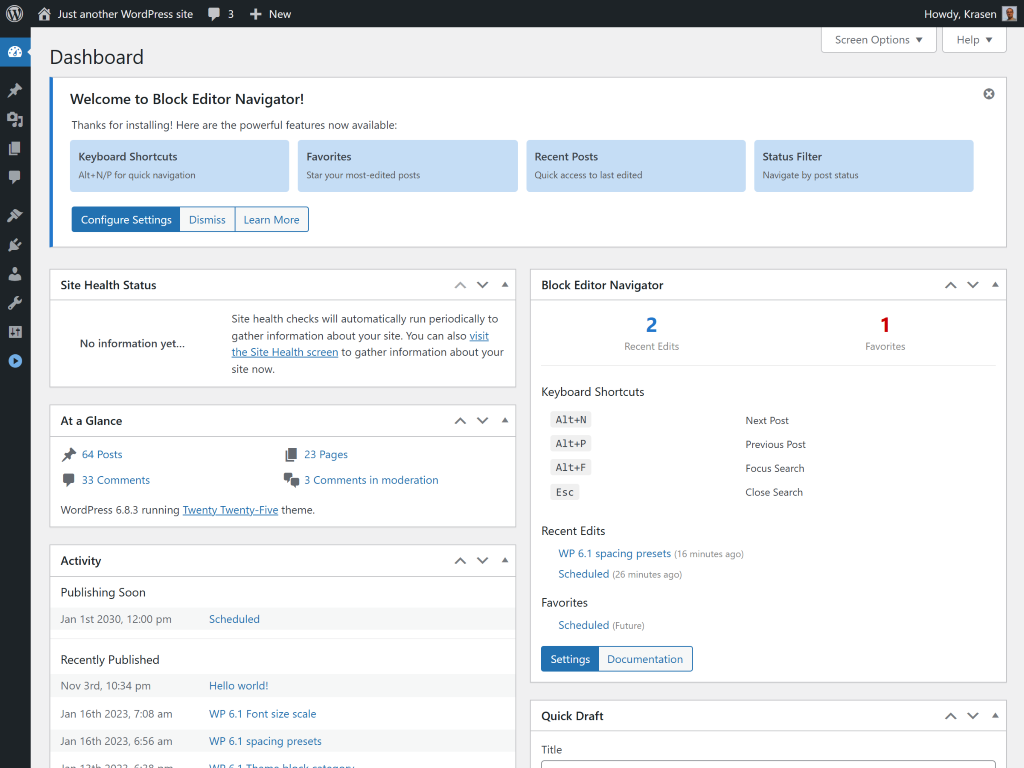Open Users via the person icon
Image resolution: width=1024 pixels, height=768 pixels.
coord(15,274)
